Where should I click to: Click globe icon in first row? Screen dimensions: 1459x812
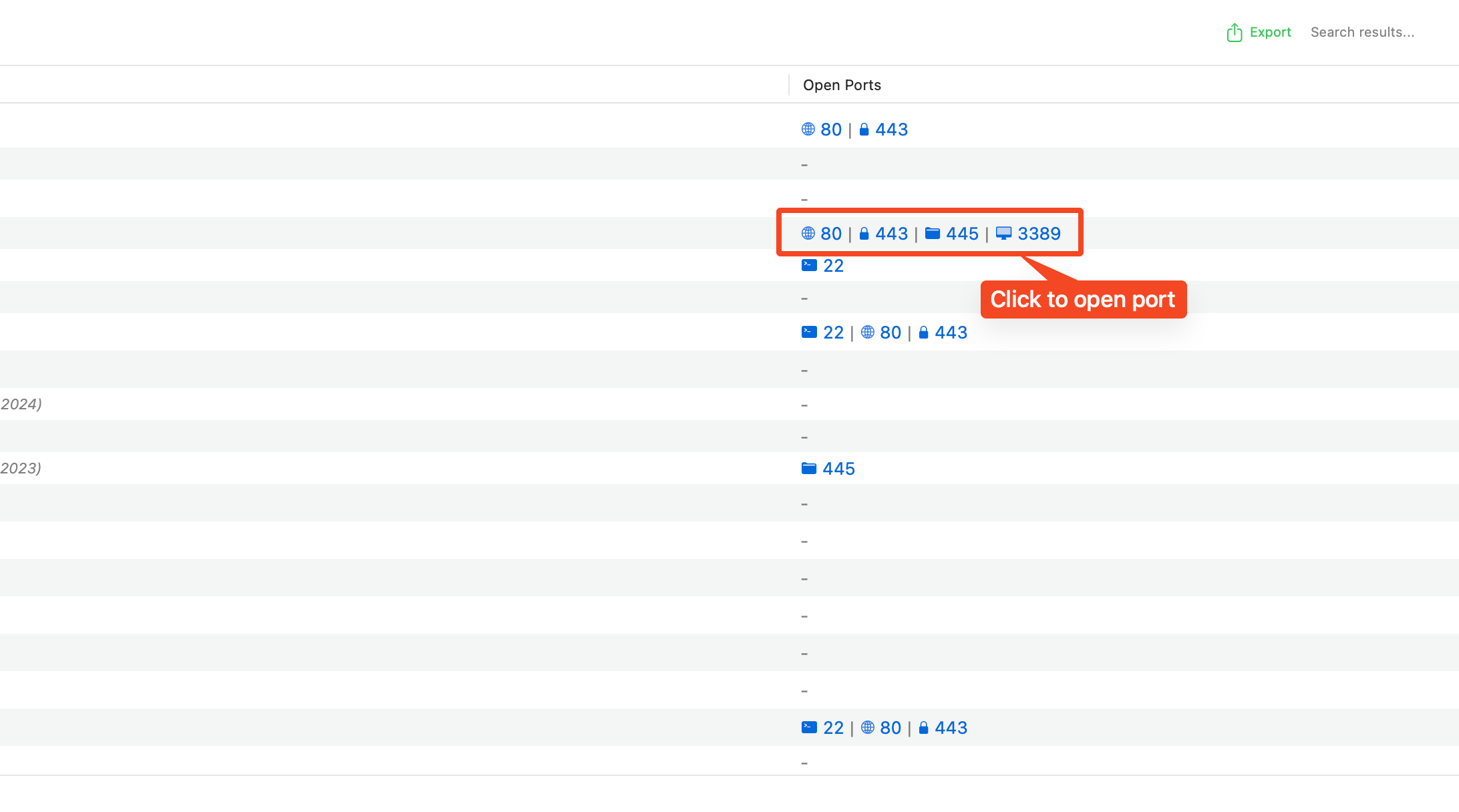808,130
